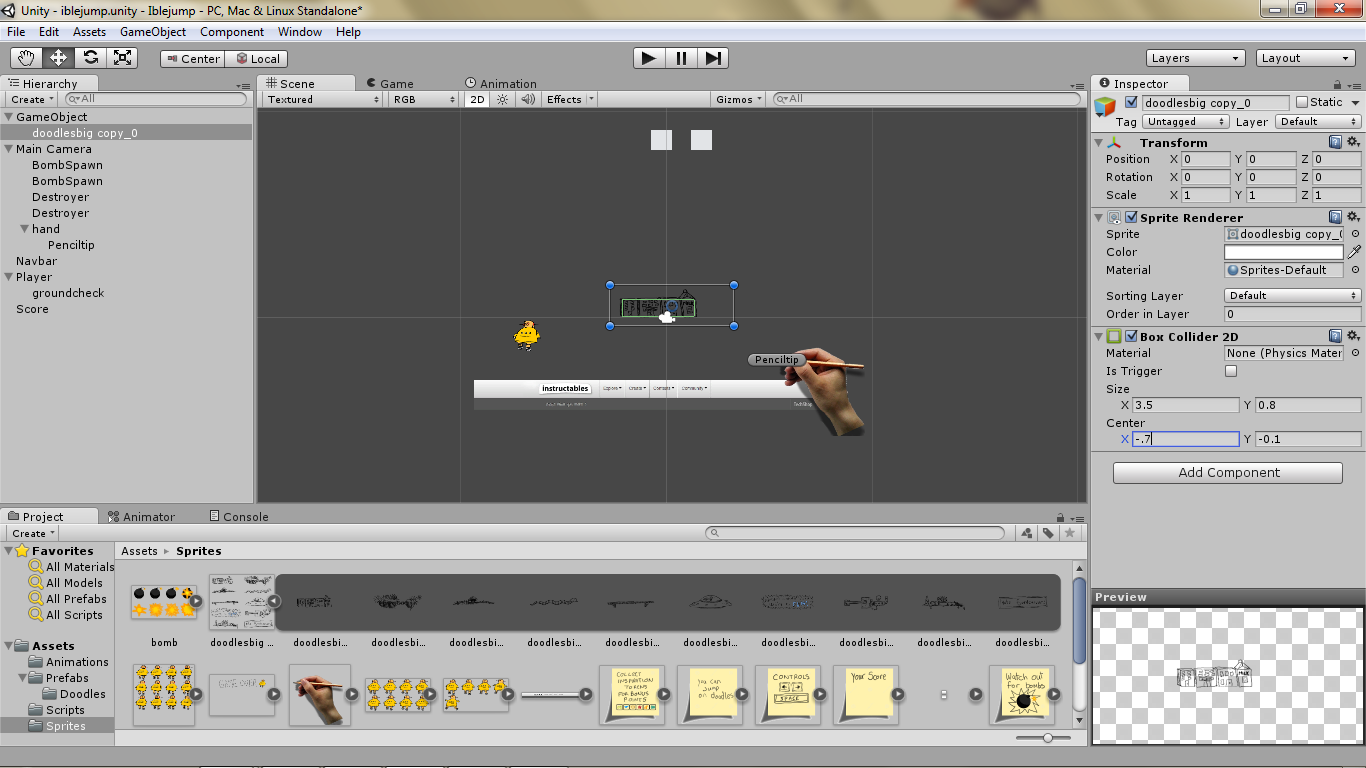Open Sprite Renderer help icon
Image resolution: width=1366 pixels, height=768 pixels.
coord(1335,217)
